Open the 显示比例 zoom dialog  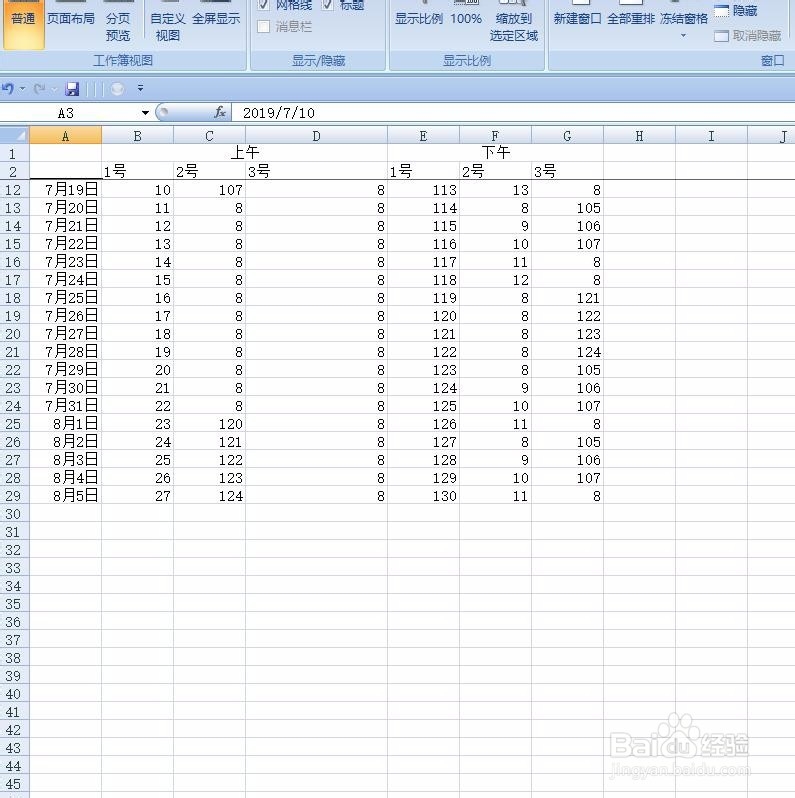pyautogui.click(x=419, y=19)
